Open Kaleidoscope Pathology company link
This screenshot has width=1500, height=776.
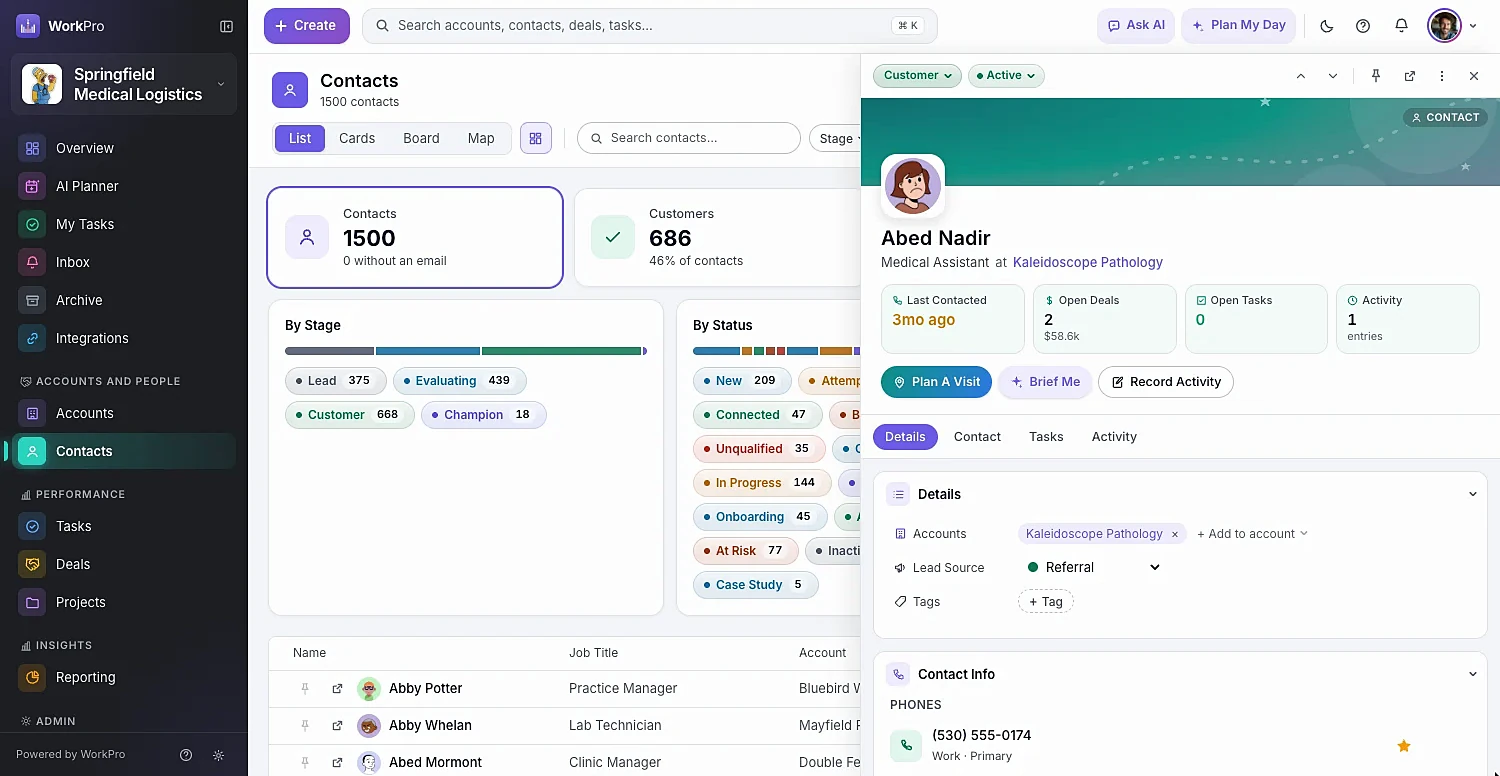click(x=1087, y=262)
